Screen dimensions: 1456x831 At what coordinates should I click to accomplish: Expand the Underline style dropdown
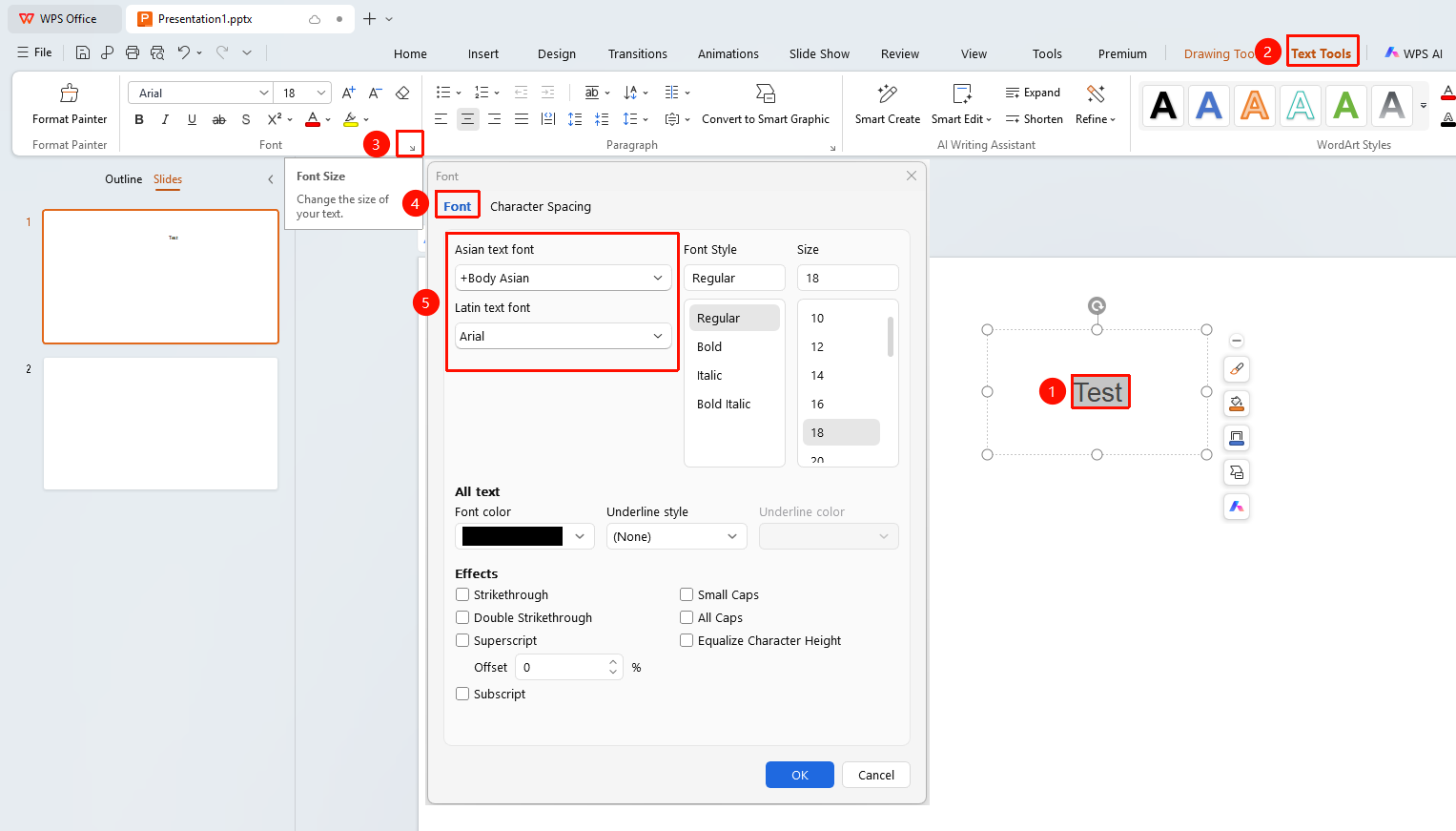[x=676, y=536]
